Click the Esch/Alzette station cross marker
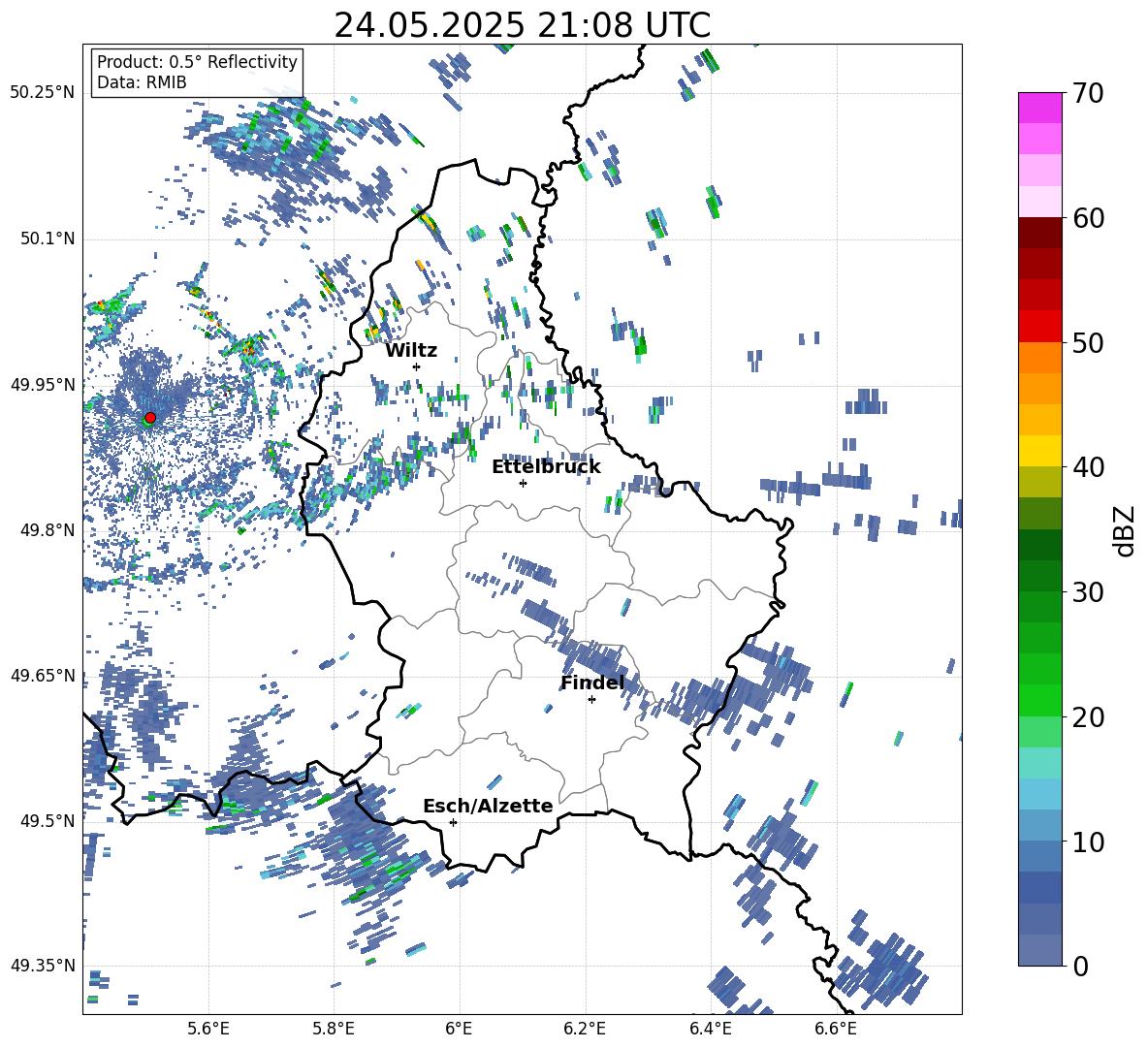 453,822
